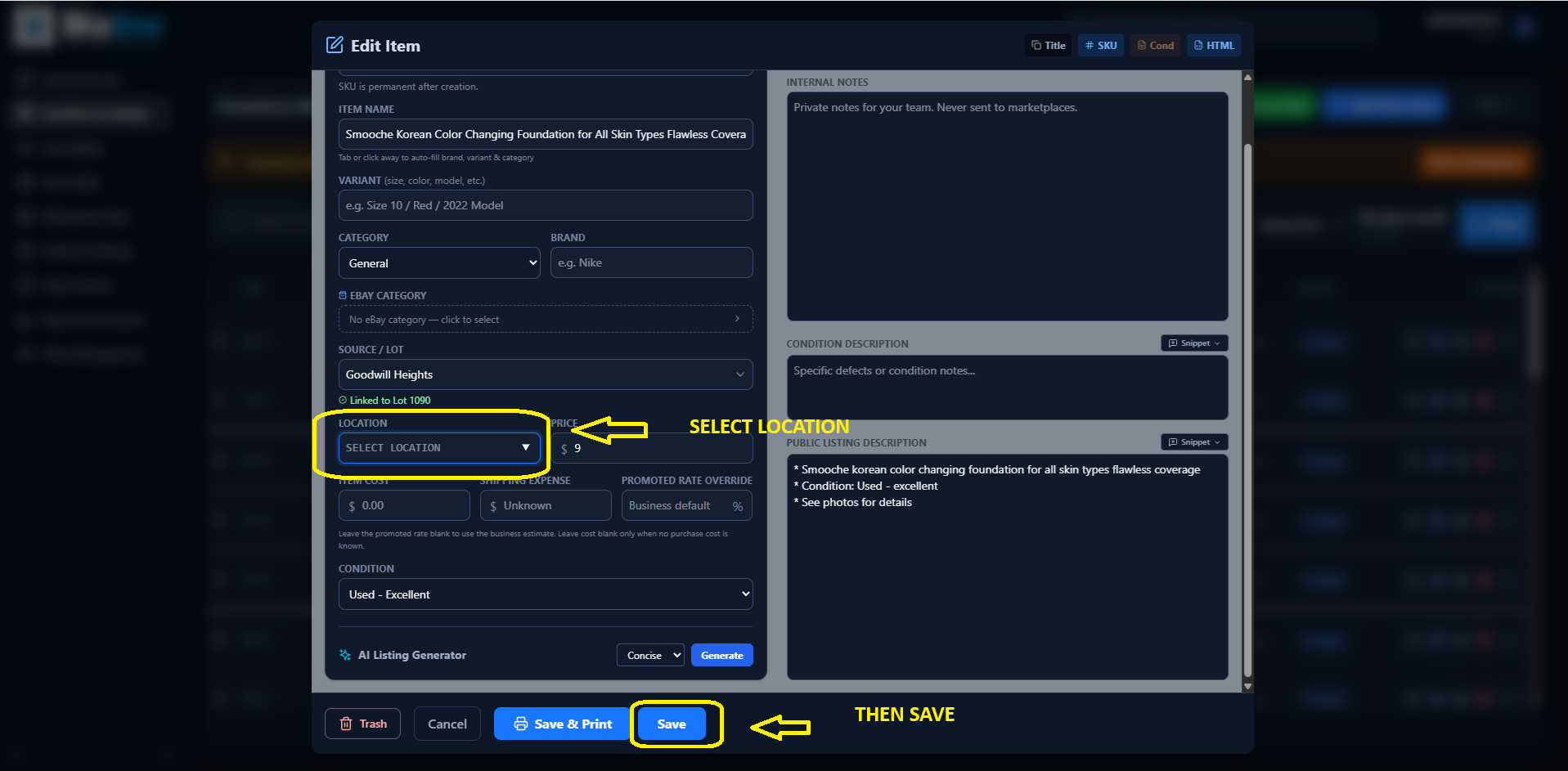The width and height of the screenshot is (1568, 771).
Task: Click the Cancel button
Action: pos(447,724)
